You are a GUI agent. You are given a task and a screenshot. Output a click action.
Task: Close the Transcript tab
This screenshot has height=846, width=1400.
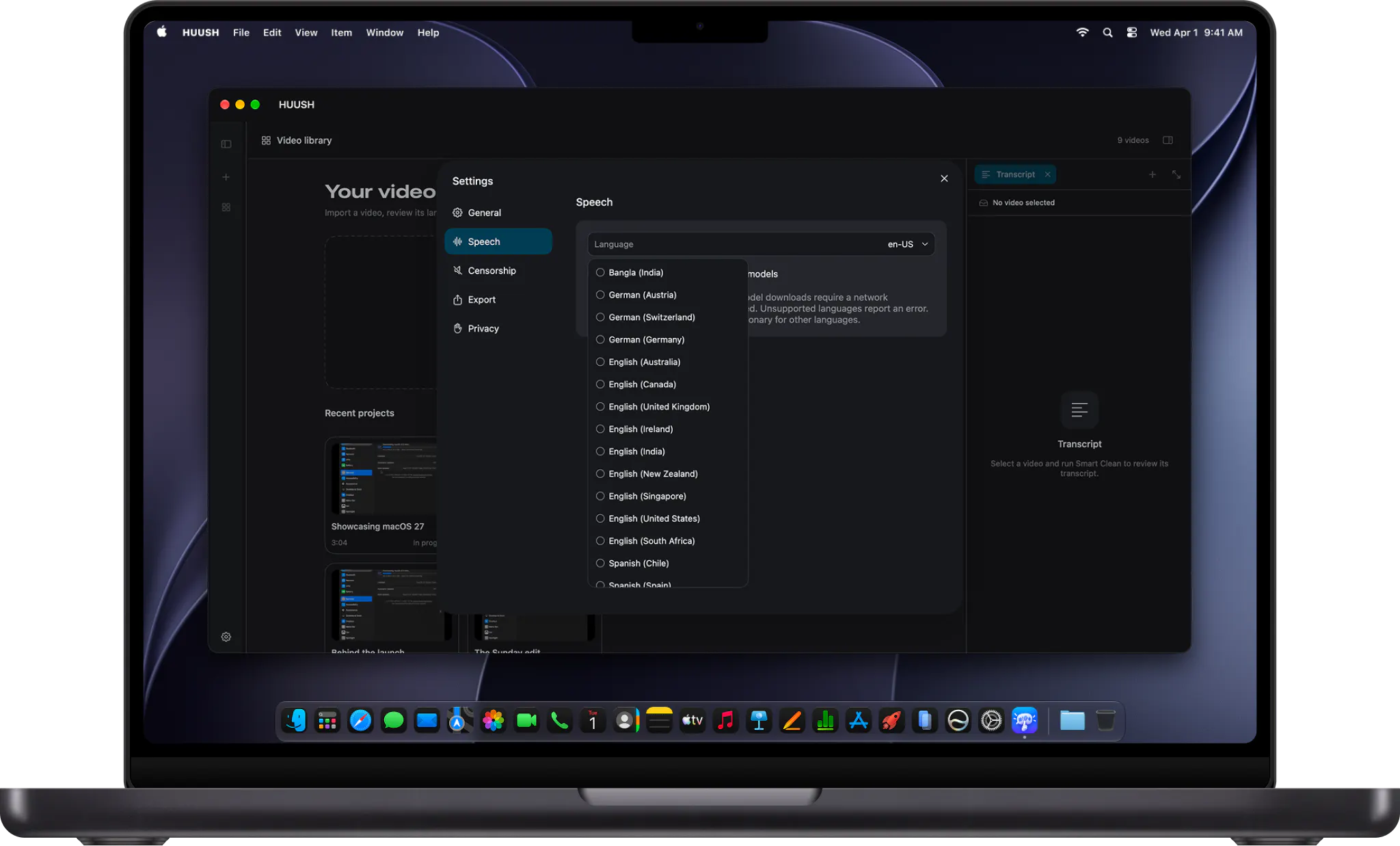point(1047,174)
